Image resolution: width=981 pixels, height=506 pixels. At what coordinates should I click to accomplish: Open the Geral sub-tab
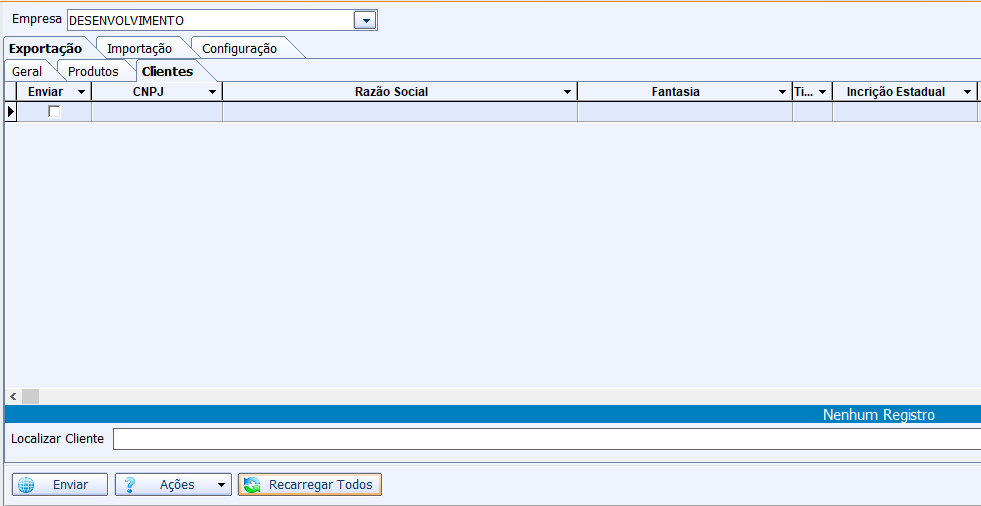(x=27, y=71)
